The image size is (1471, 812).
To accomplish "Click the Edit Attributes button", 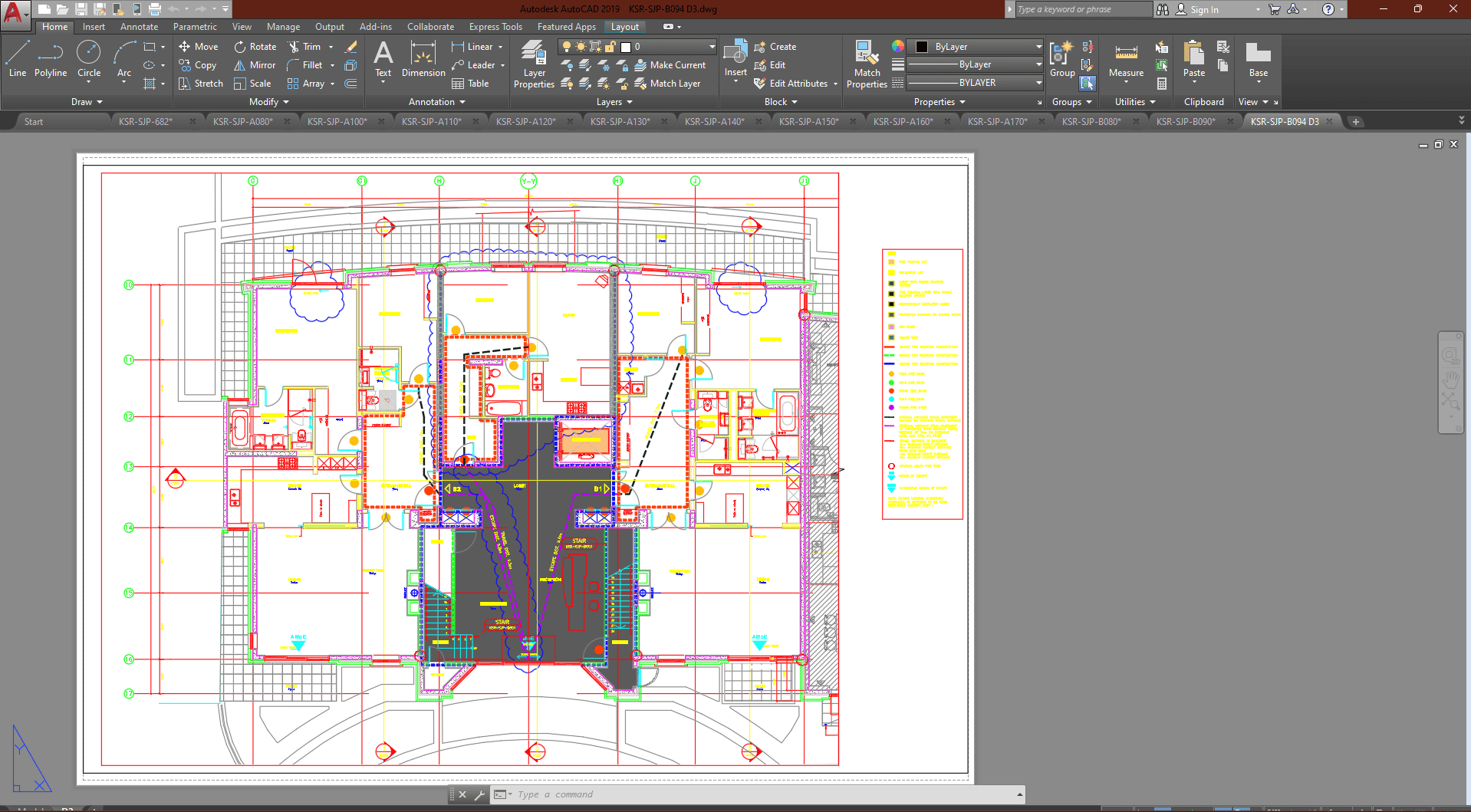I will click(798, 84).
